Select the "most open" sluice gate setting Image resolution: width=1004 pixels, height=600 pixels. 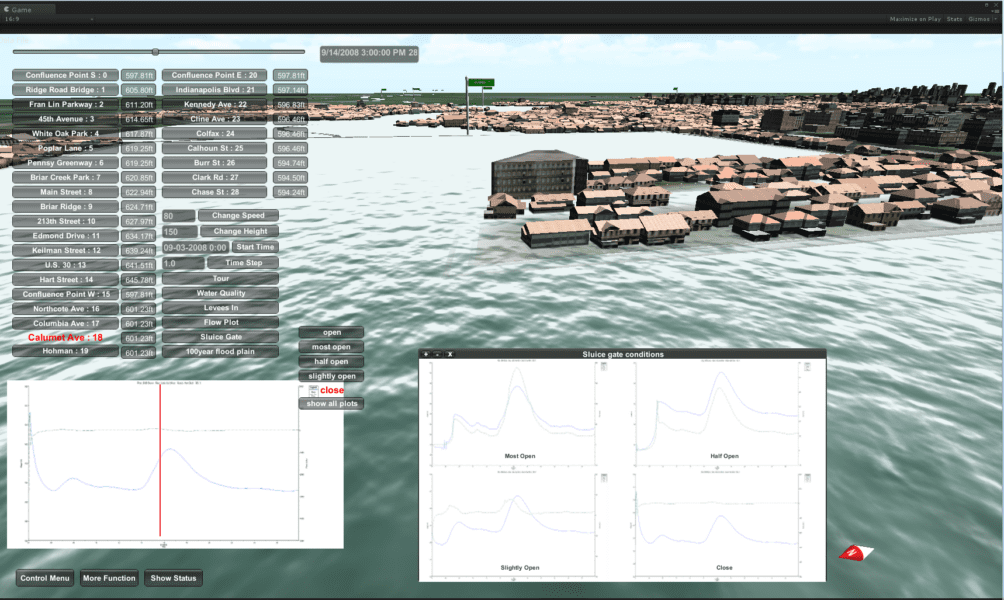[x=331, y=346]
